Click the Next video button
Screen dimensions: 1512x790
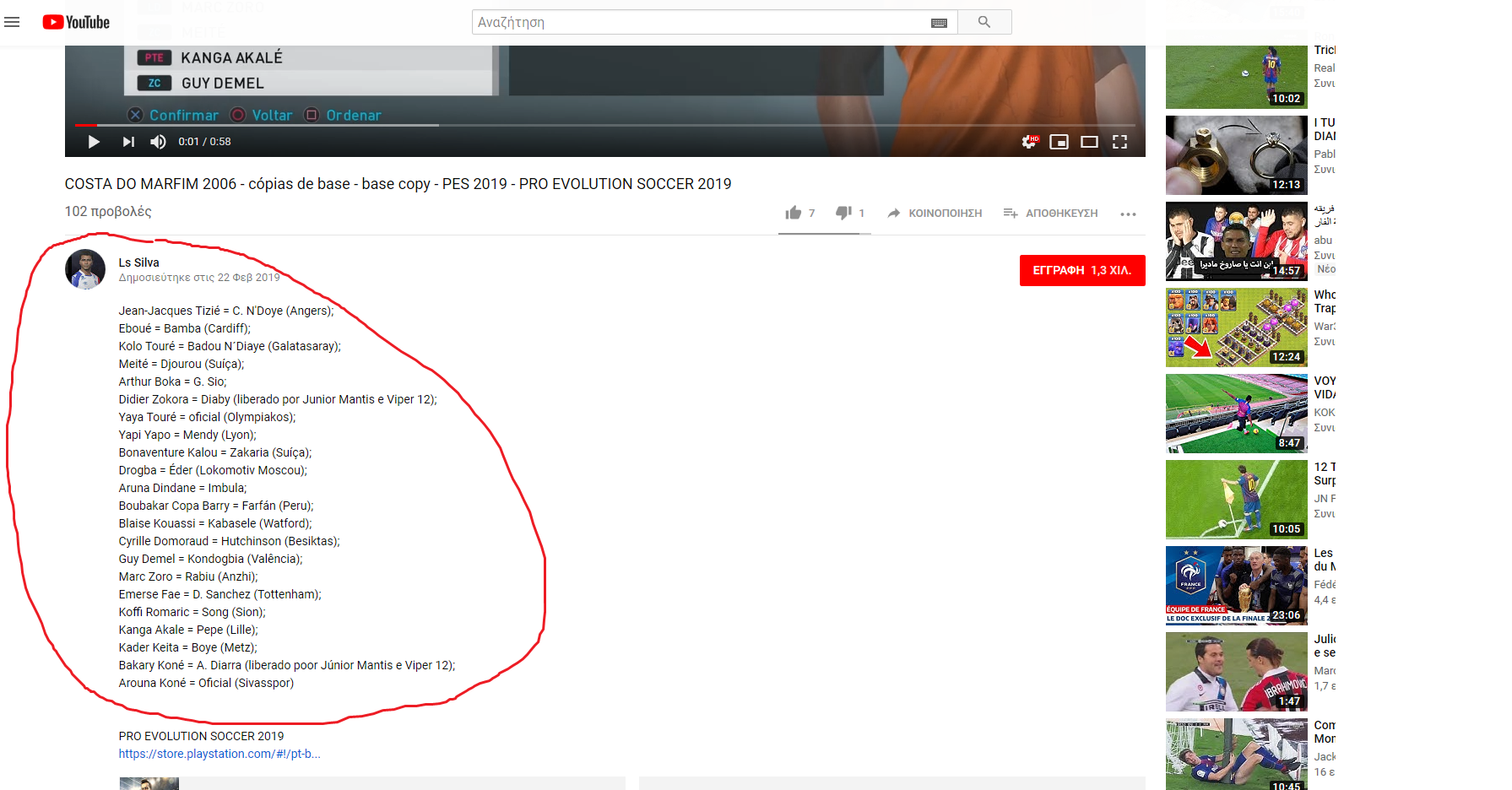click(x=127, y=141)
